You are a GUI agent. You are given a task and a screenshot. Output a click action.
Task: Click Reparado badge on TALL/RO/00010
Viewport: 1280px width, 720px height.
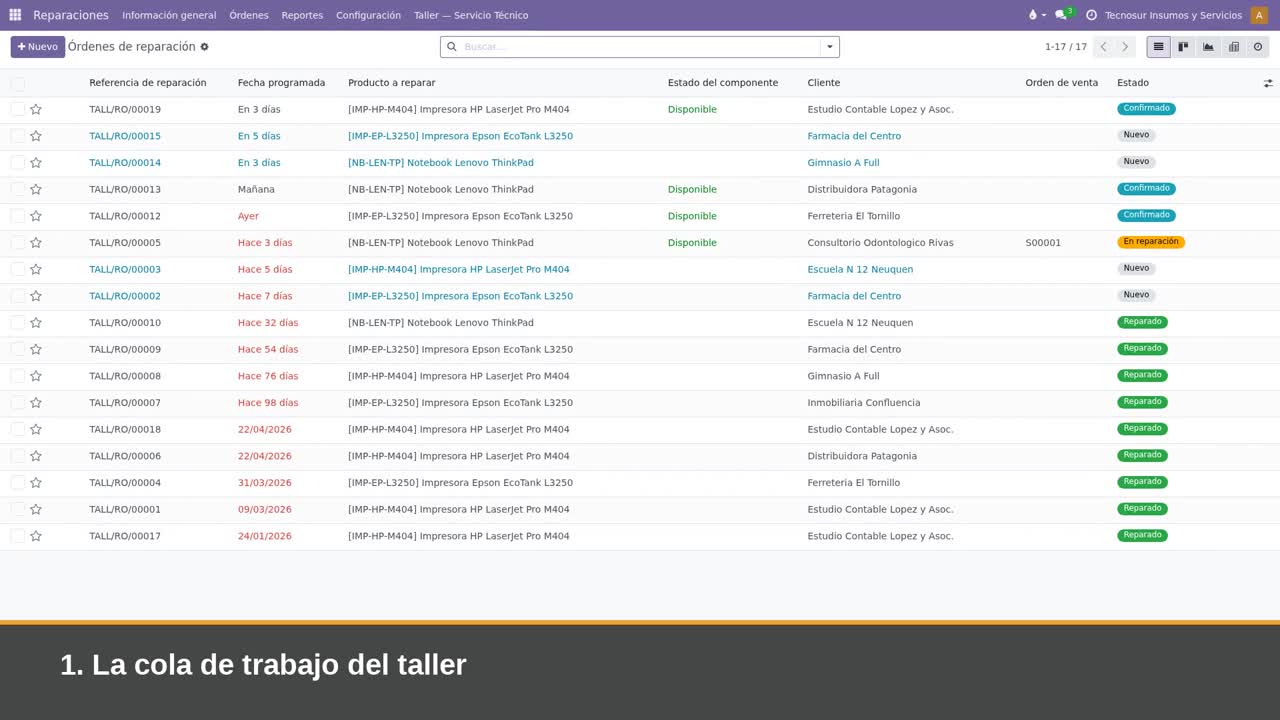tap(1142, 322)
